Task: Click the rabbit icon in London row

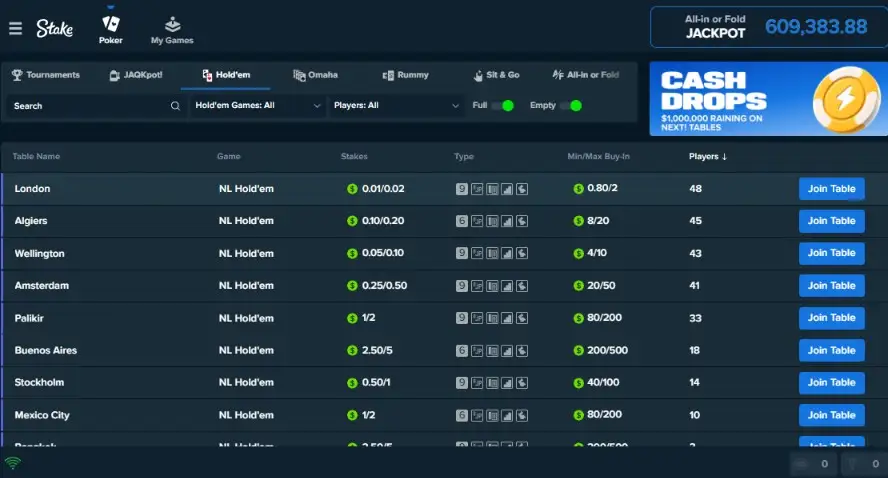Action: [522, 189]
